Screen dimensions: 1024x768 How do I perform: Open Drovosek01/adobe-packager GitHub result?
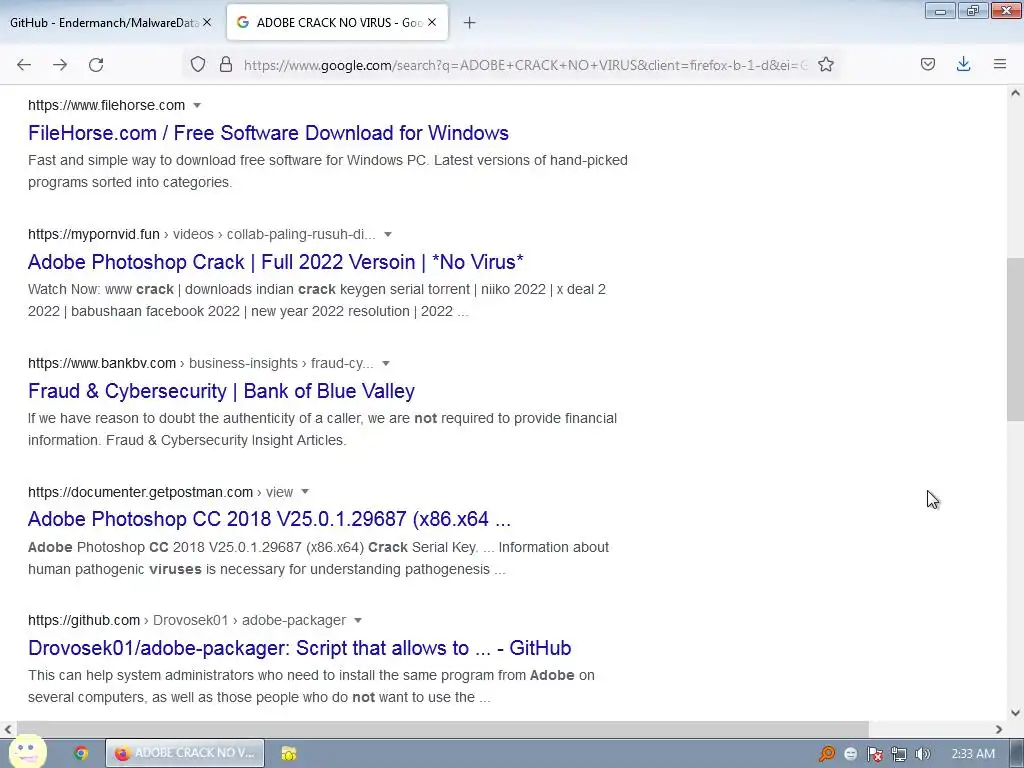300,648
